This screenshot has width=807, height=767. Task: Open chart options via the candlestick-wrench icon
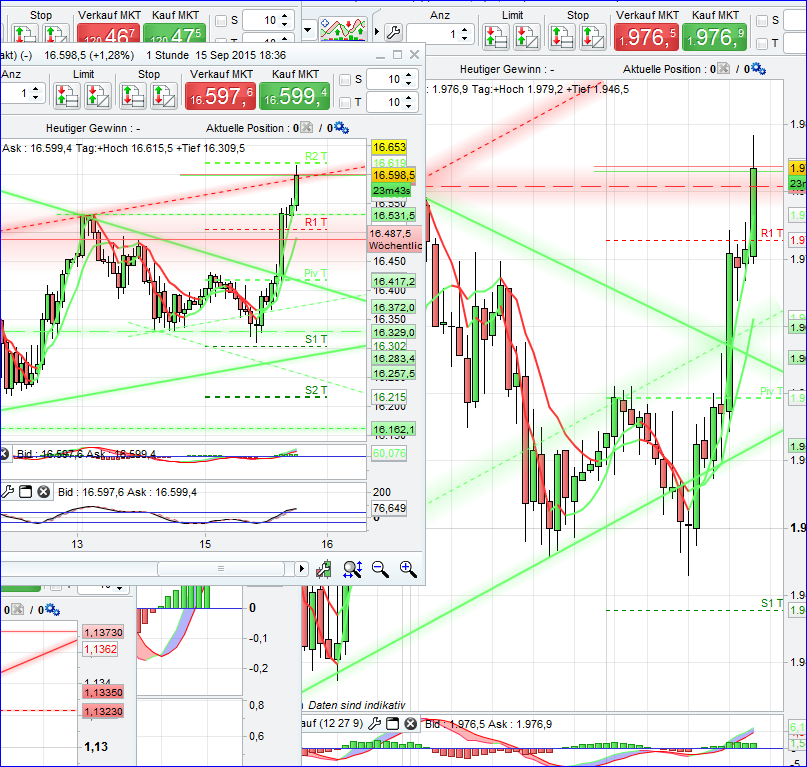coord(323,570)
